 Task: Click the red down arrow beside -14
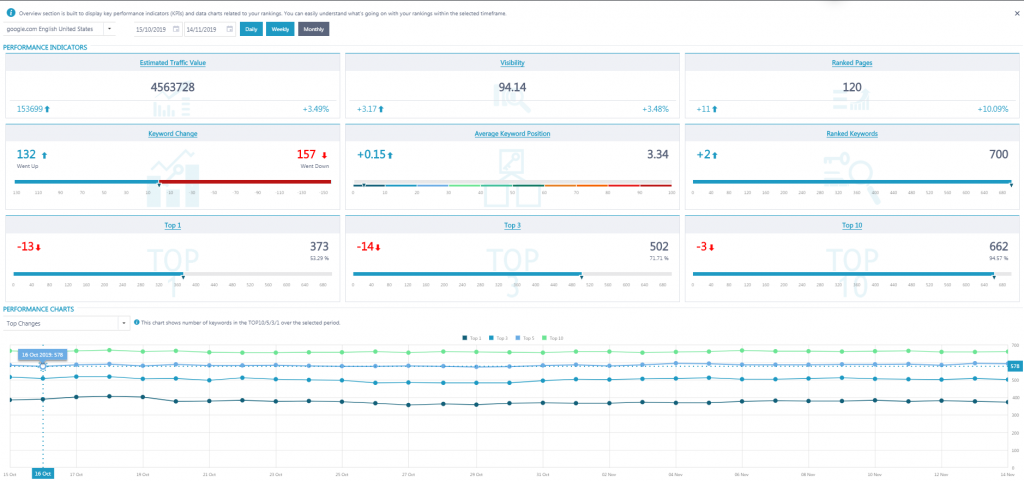[x=377, y=247]
